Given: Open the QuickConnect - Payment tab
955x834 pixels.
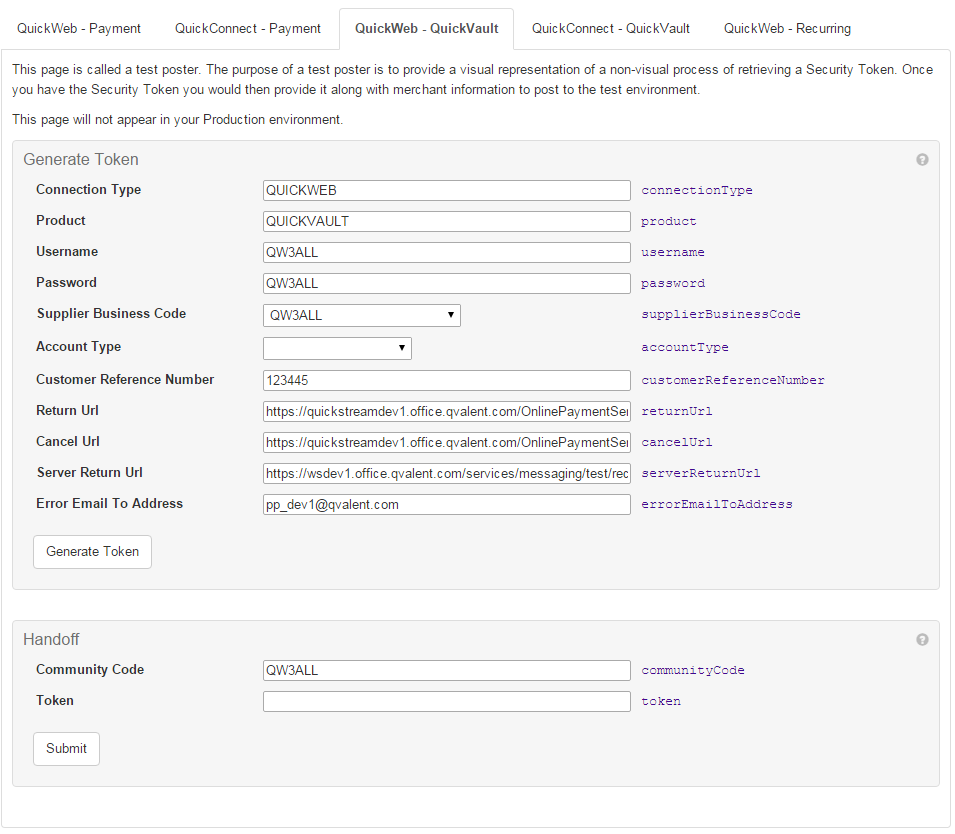Looking at the screenshot, I should (248, 28).
